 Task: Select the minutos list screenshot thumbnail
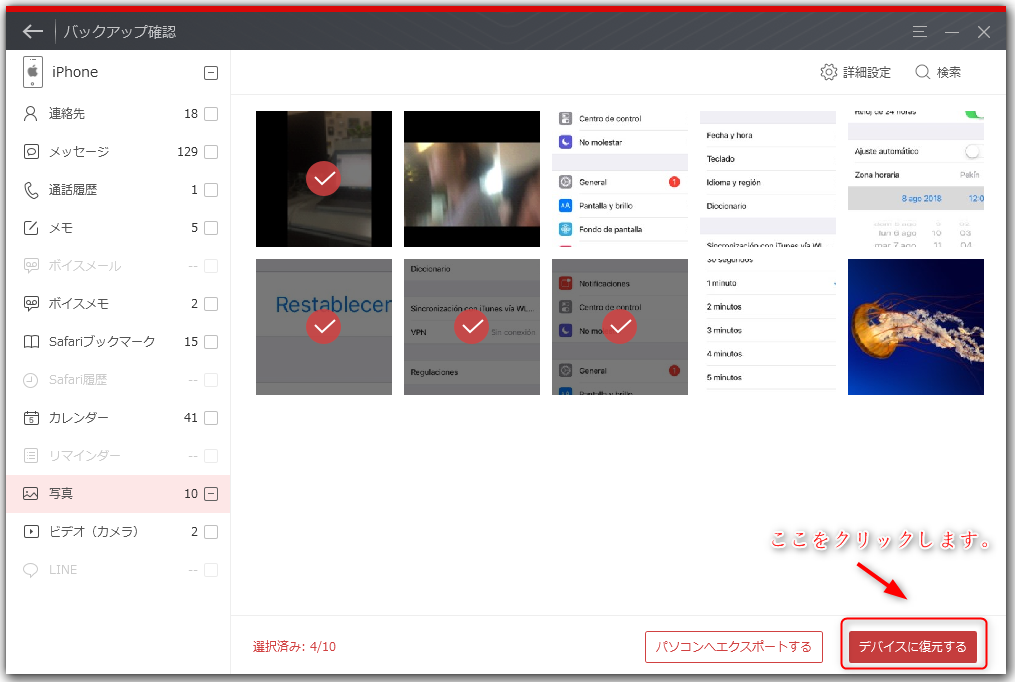[768, 327]
